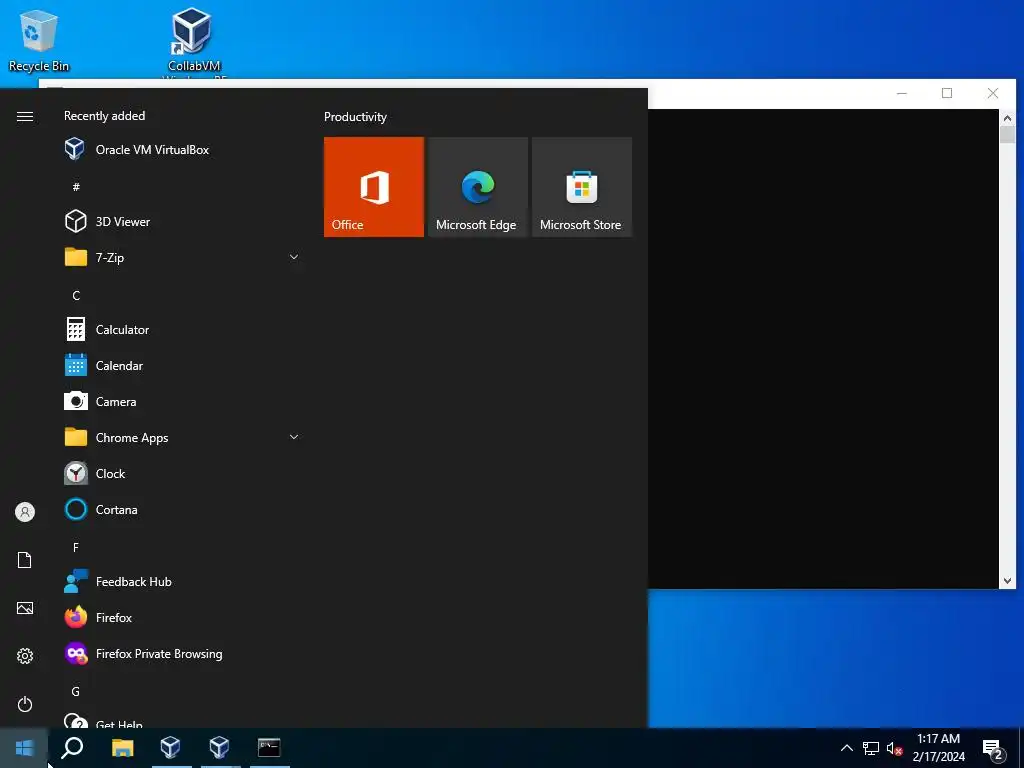Open the clock showing 1:17 AM
This screenshot has width=1024, height=768.
point(938,748)
